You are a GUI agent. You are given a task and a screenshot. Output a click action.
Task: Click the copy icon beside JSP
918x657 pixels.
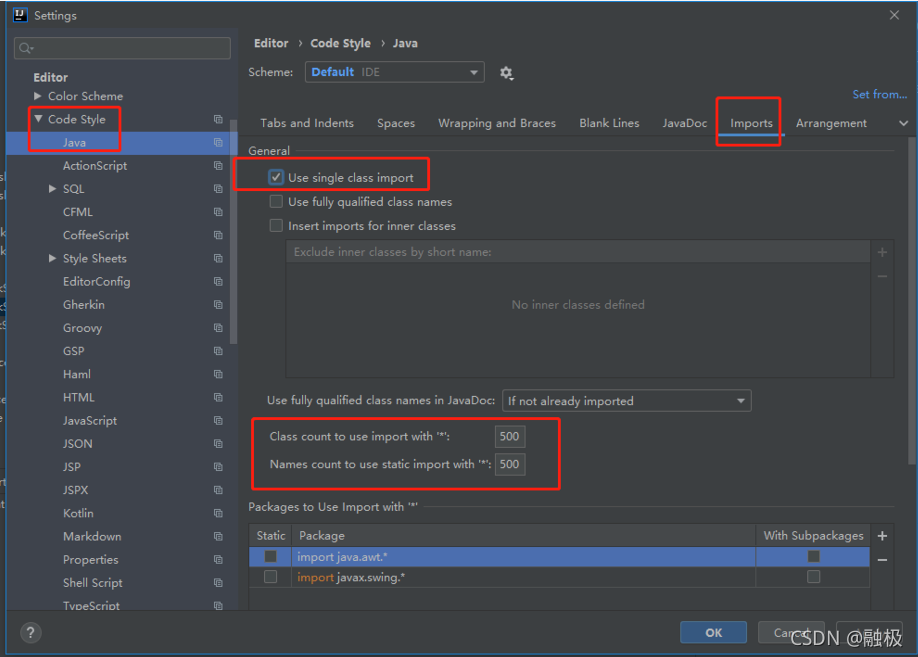coord(218,467)
